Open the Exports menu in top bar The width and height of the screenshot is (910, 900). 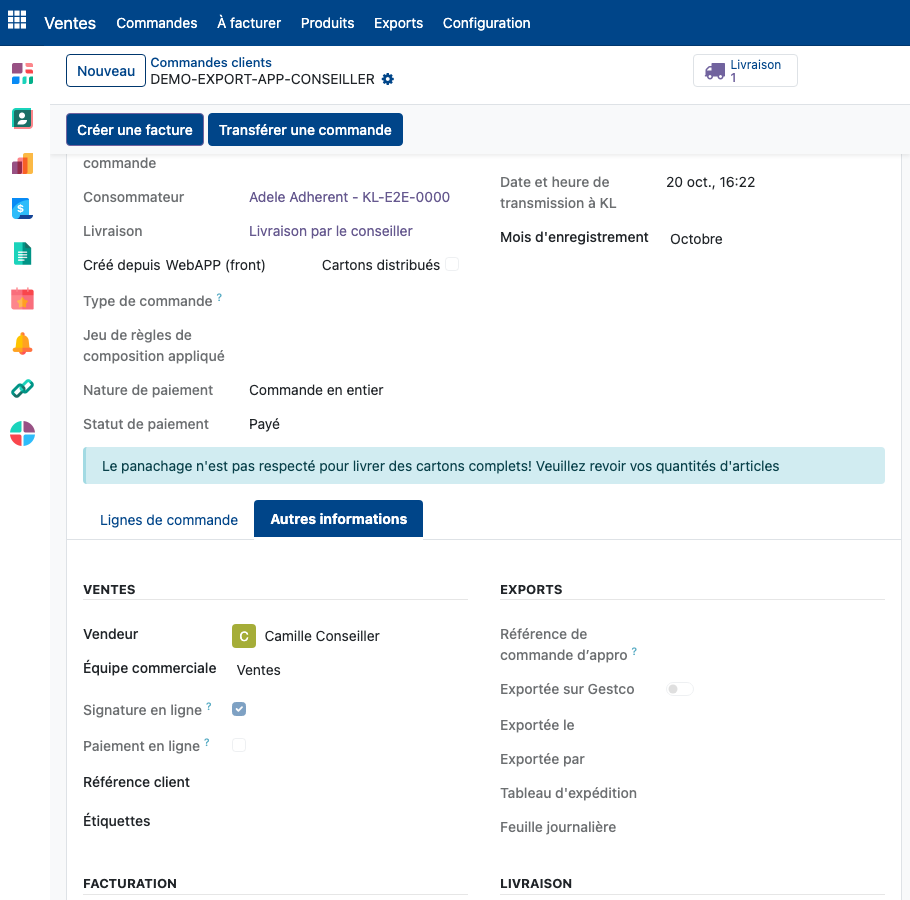[398, 23]
